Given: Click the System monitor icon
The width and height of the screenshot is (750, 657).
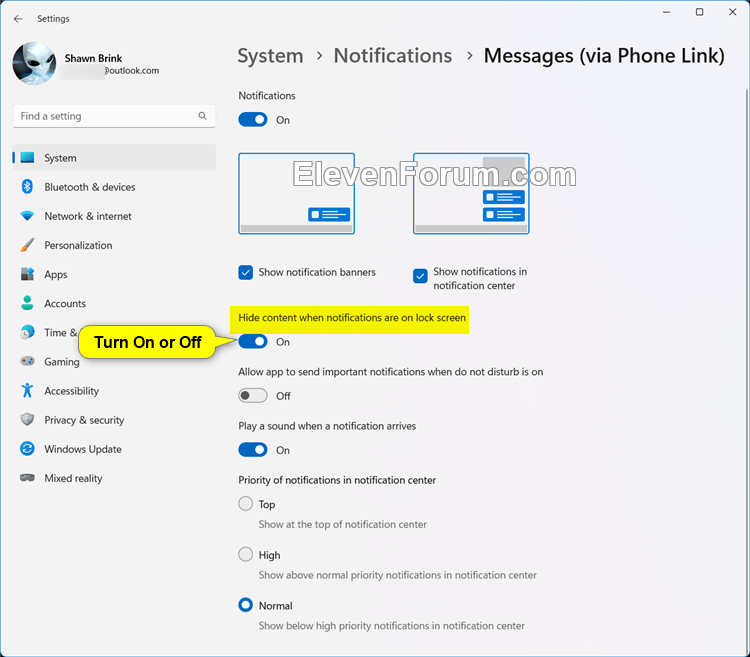Looking at the screenshot, I should [27, 157].
